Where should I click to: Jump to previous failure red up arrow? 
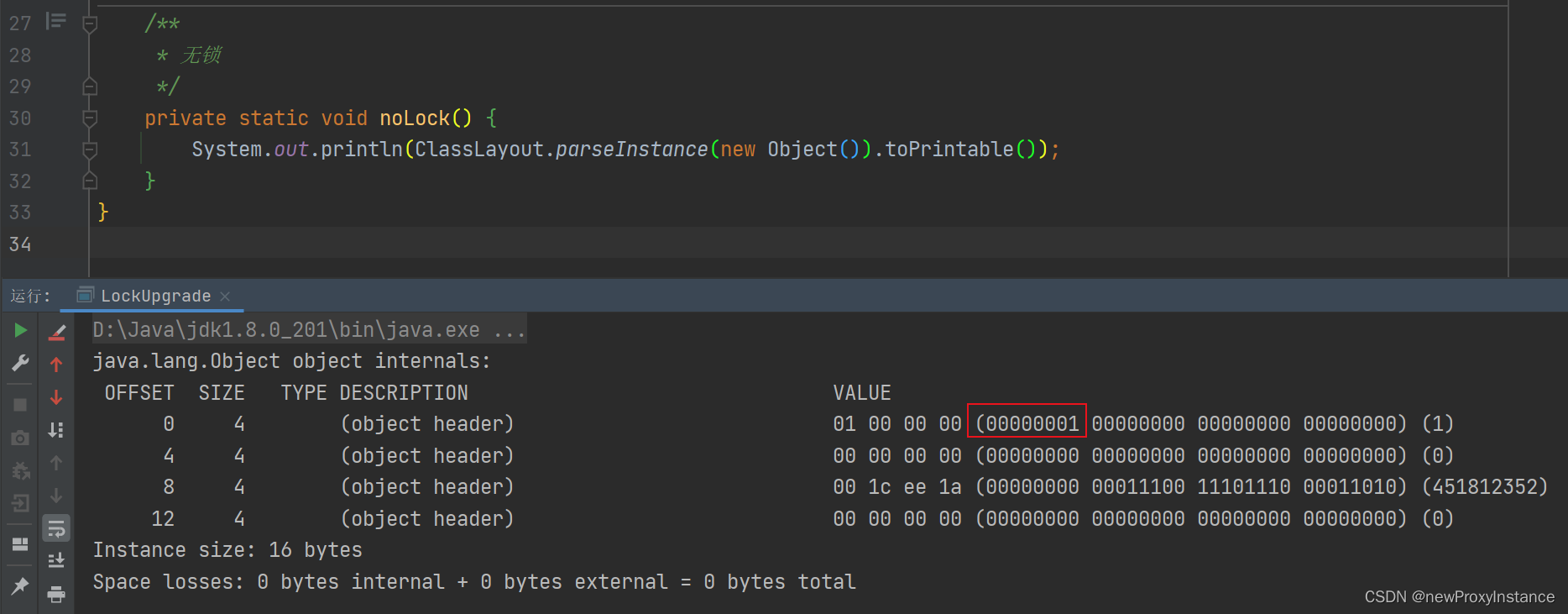[56, 365]
